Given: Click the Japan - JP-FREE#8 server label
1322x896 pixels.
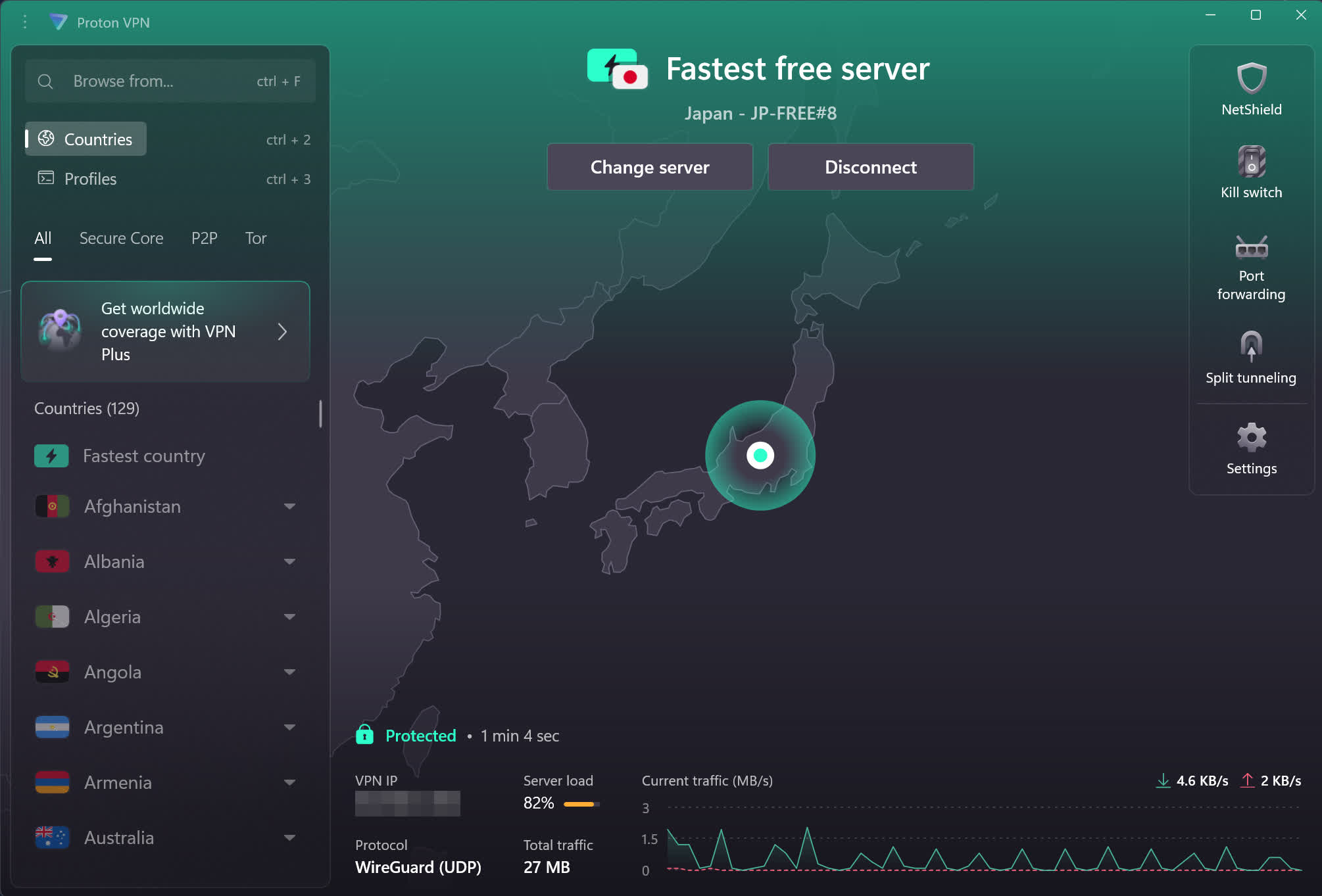Looking at the screenshot, I should pos(760,113).
